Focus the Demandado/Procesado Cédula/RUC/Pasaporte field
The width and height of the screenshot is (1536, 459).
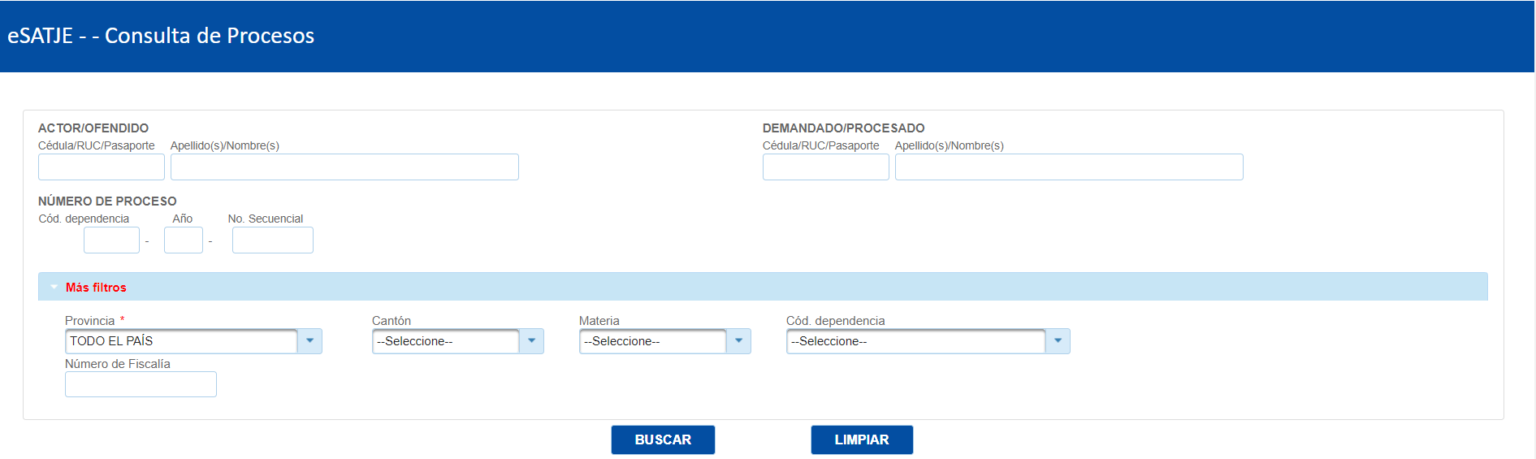click(826, 167)
